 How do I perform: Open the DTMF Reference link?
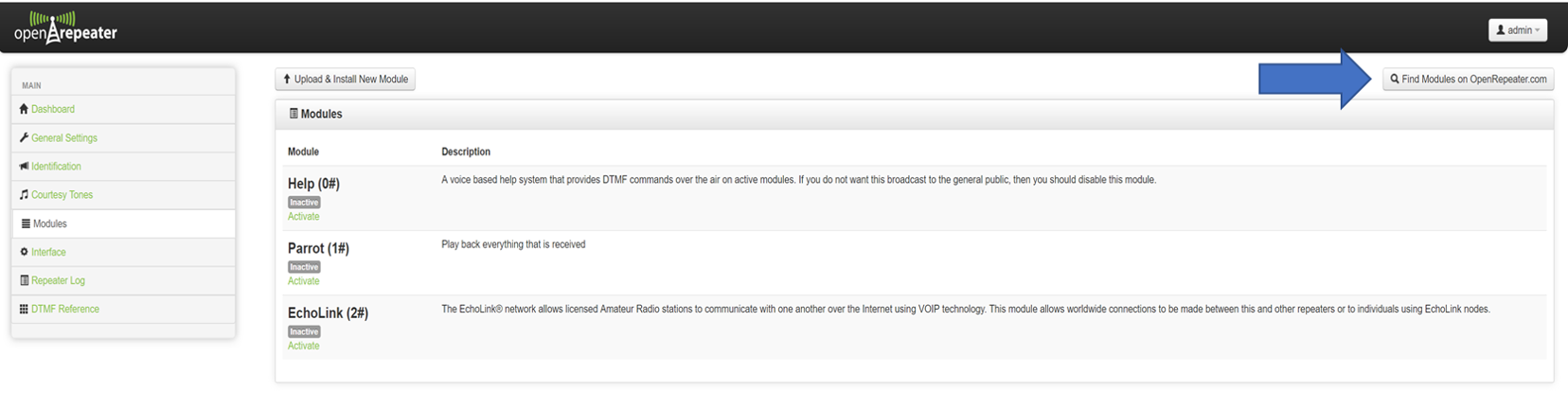65,309
